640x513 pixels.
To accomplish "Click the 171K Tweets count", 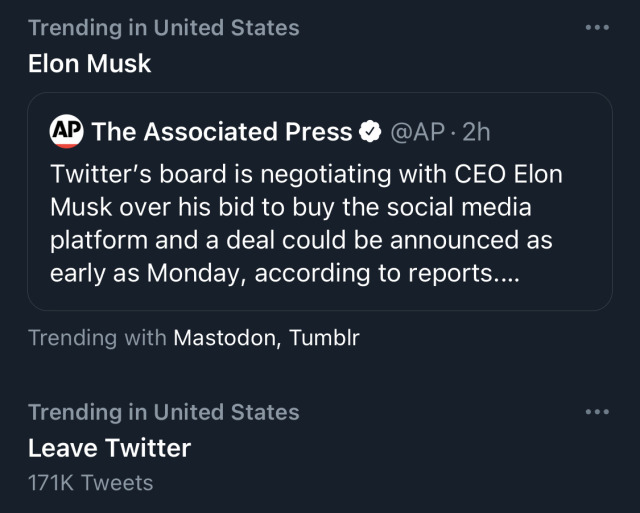I will coord(90,483).
